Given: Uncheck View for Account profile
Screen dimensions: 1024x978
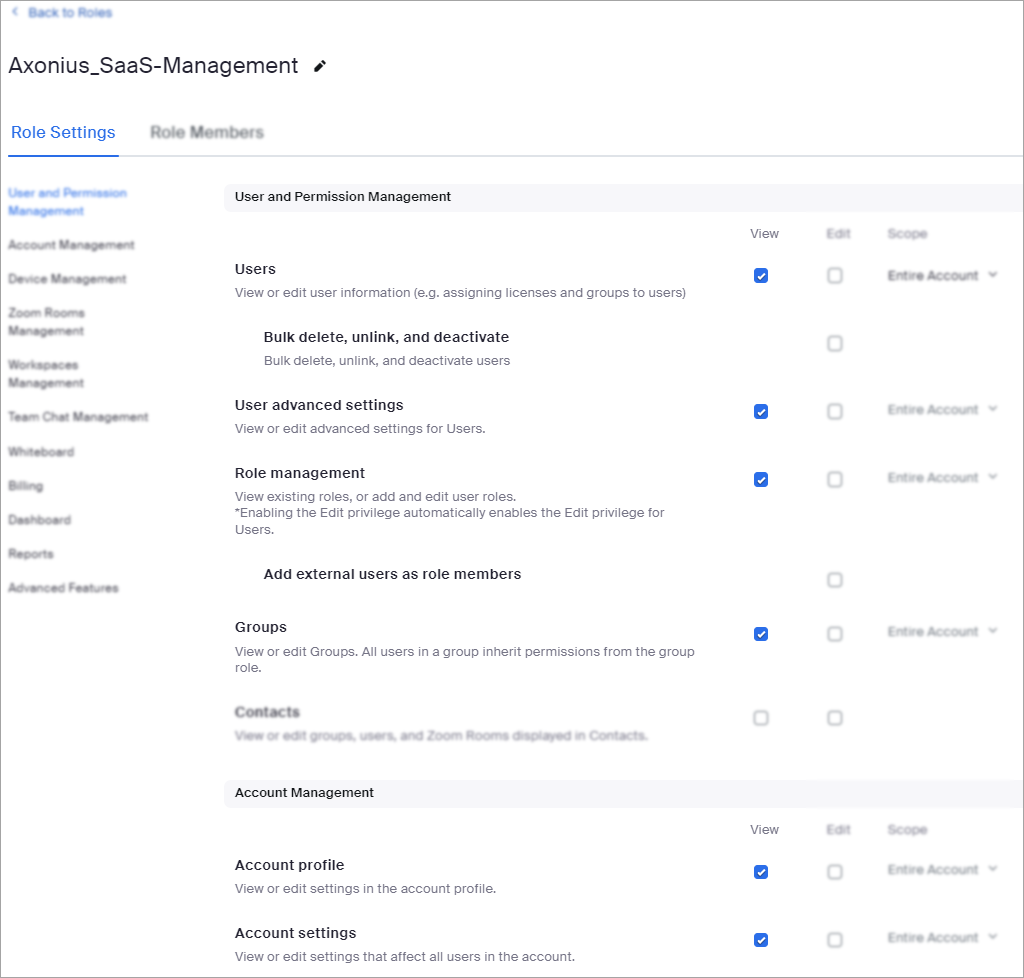Looking at the screenshot, I should [761, 872].
